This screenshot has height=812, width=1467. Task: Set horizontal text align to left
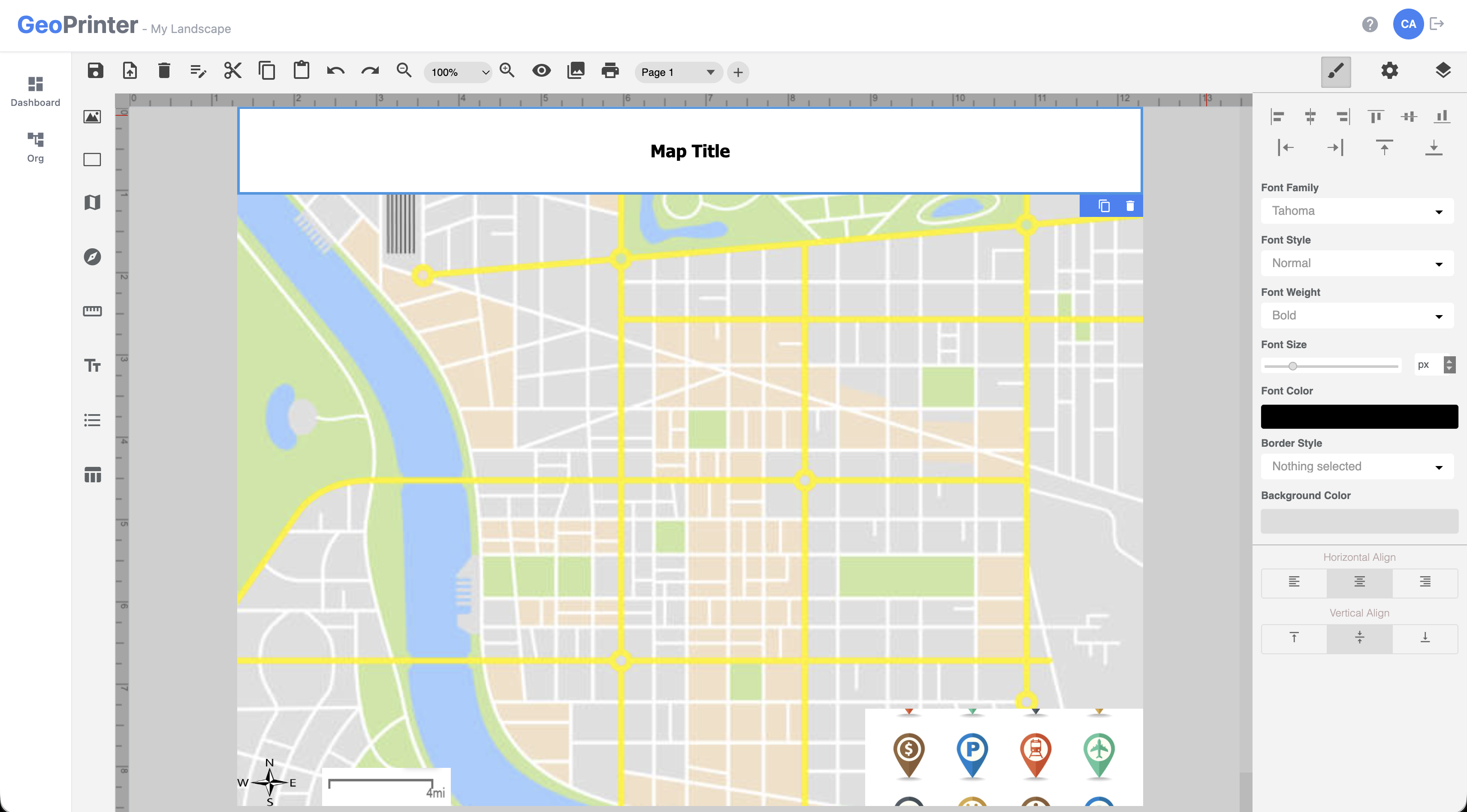(x=1294, y=582)
